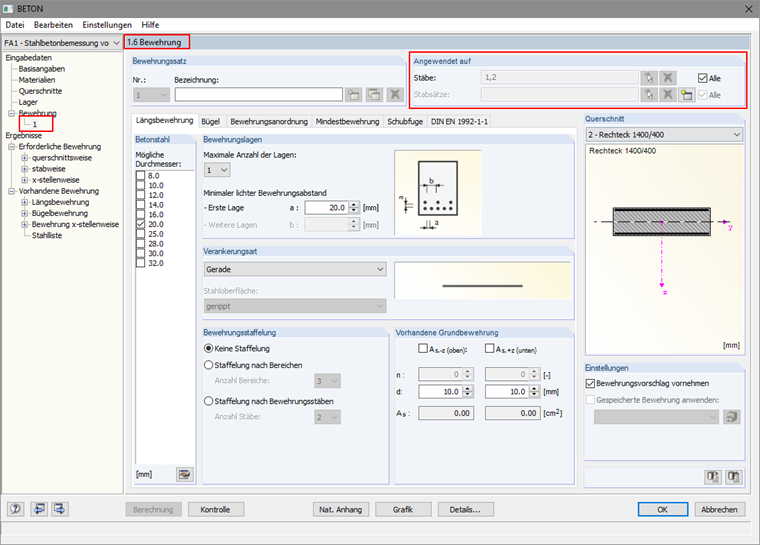Image resolution: width=760 pixels, height=545 pixels.
Task: Pick member sets graphically in Stabsätze row
Action: tap(649, 95)
